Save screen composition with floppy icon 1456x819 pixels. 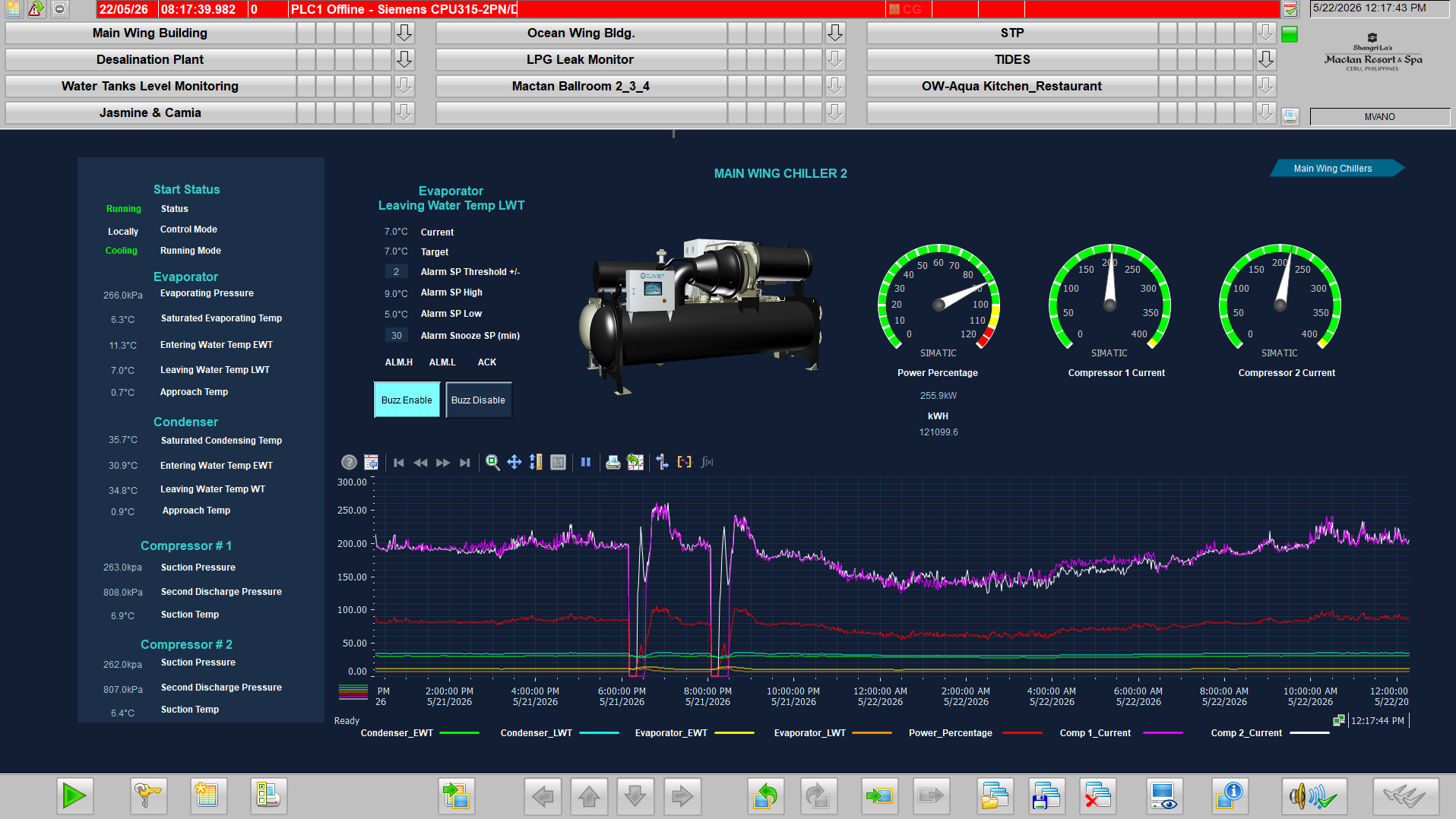[1046, 796]
